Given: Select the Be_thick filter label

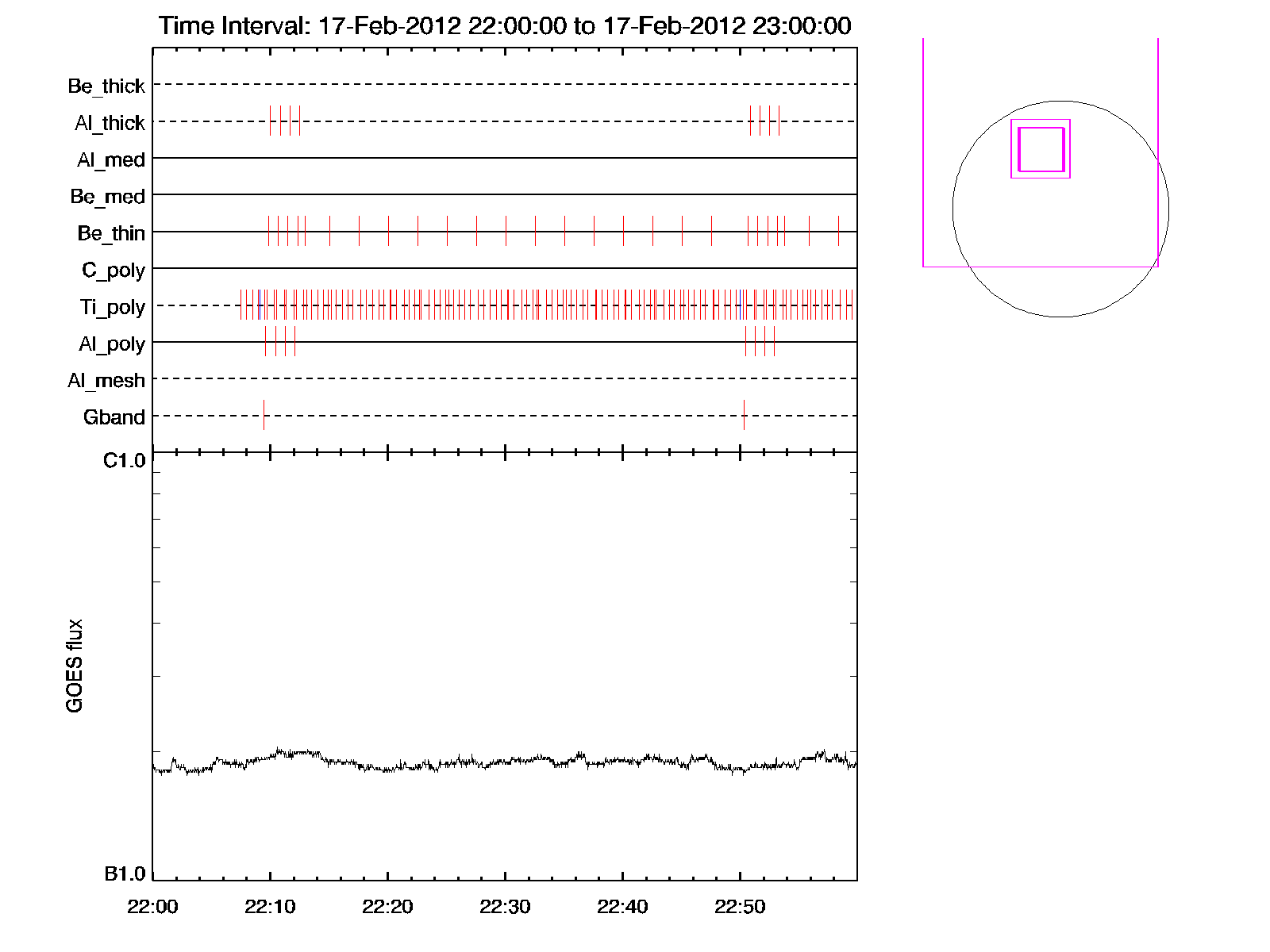Looking at the screenshot, I should coord(106,86).
